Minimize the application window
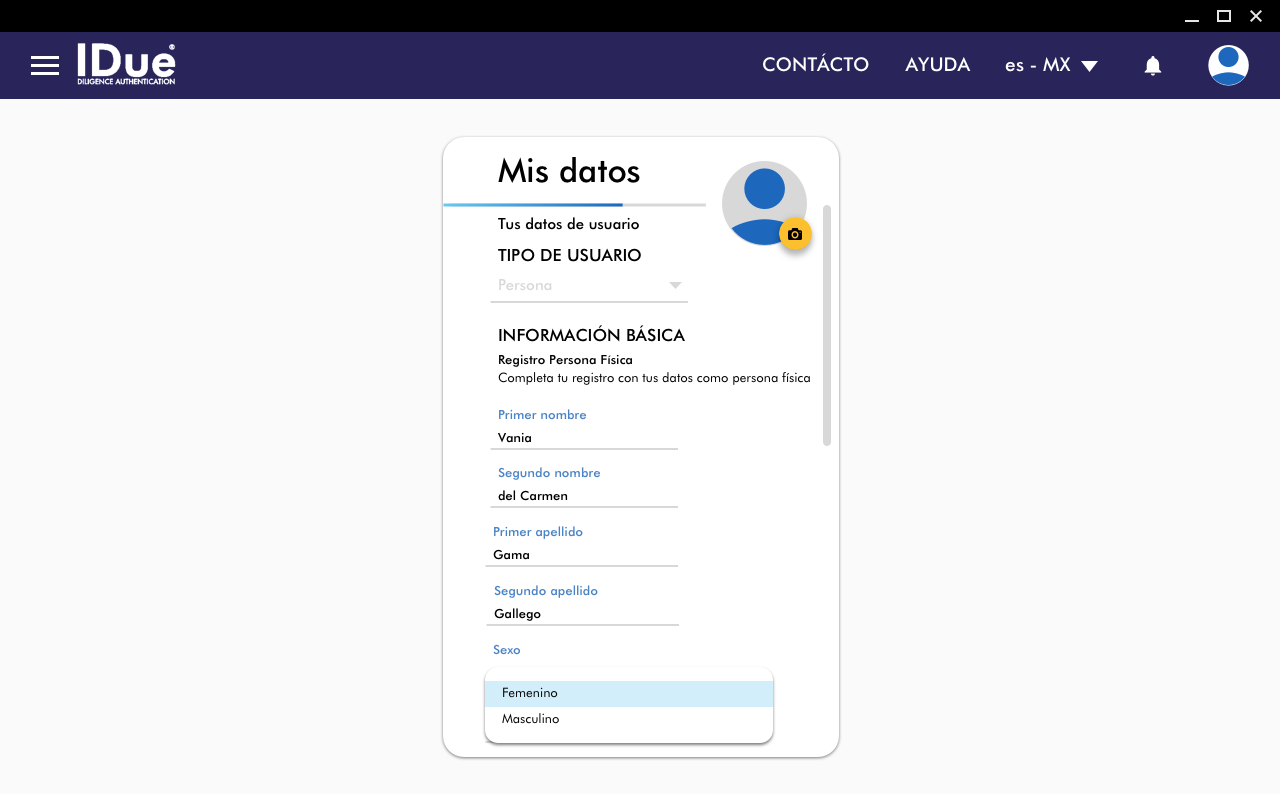The width and height of the screenshot is (1280, 794). coord(1191,16)
